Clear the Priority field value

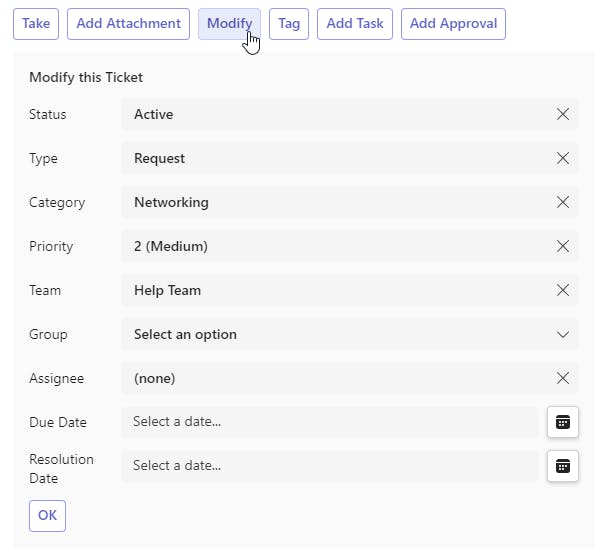[563, 246]
